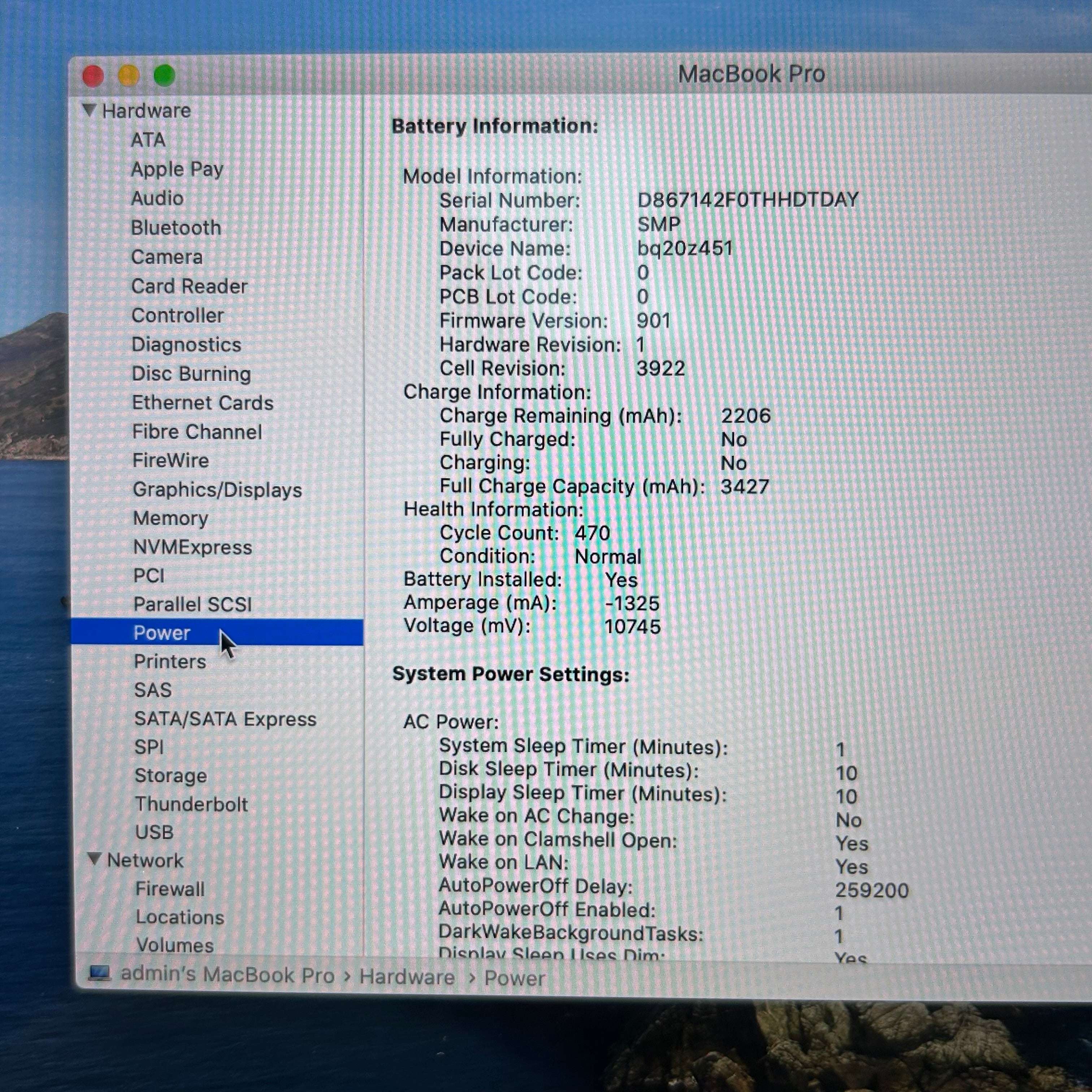Click manufacturer value SMP
1092x1092 pixels.
pos(658,224)
